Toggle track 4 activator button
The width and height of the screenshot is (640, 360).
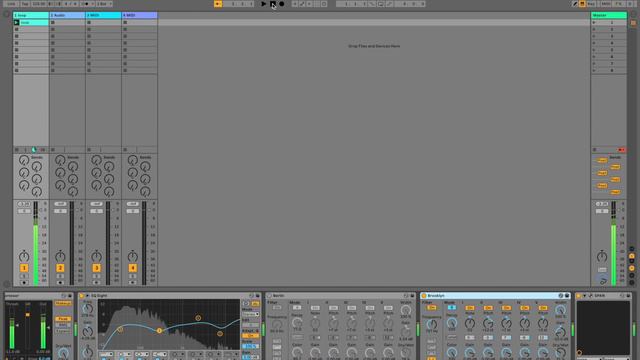click(133, 268)
